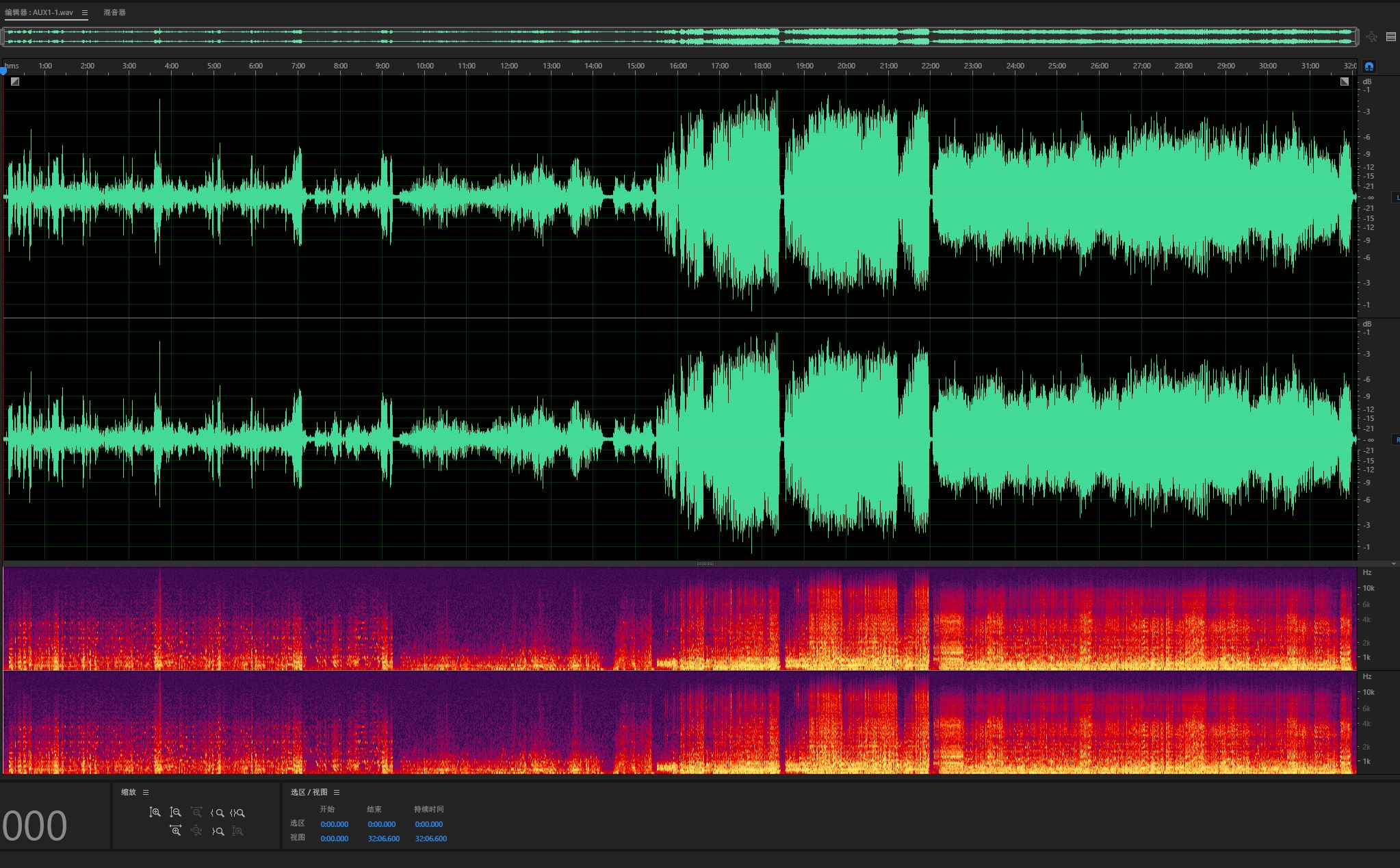This screenshot has height=868, width=1400.
Task: Click the divider between waveform and spectrogram
Action: pos(705,563)
